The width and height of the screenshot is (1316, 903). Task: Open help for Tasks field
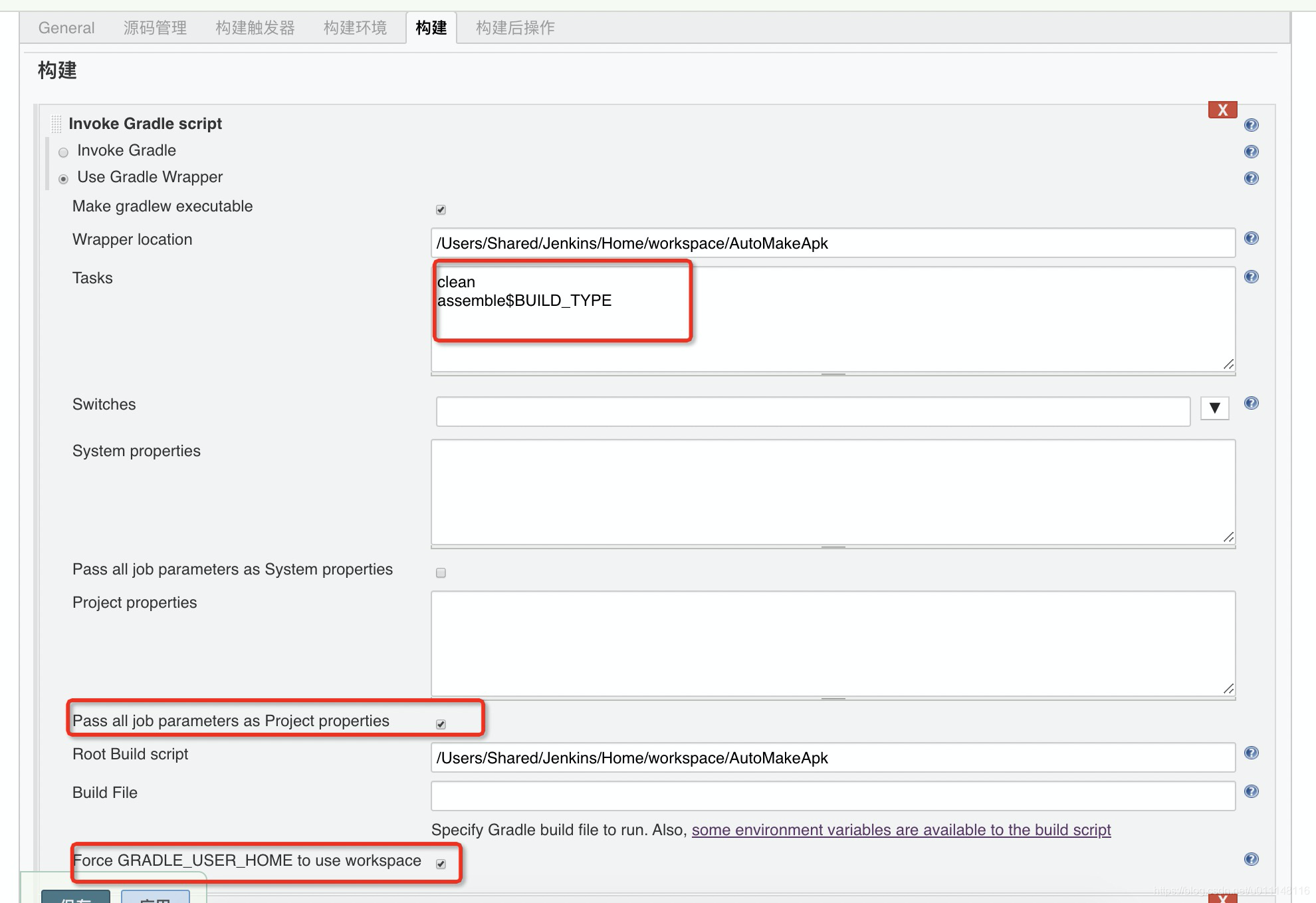click(x=1251, y=277)
